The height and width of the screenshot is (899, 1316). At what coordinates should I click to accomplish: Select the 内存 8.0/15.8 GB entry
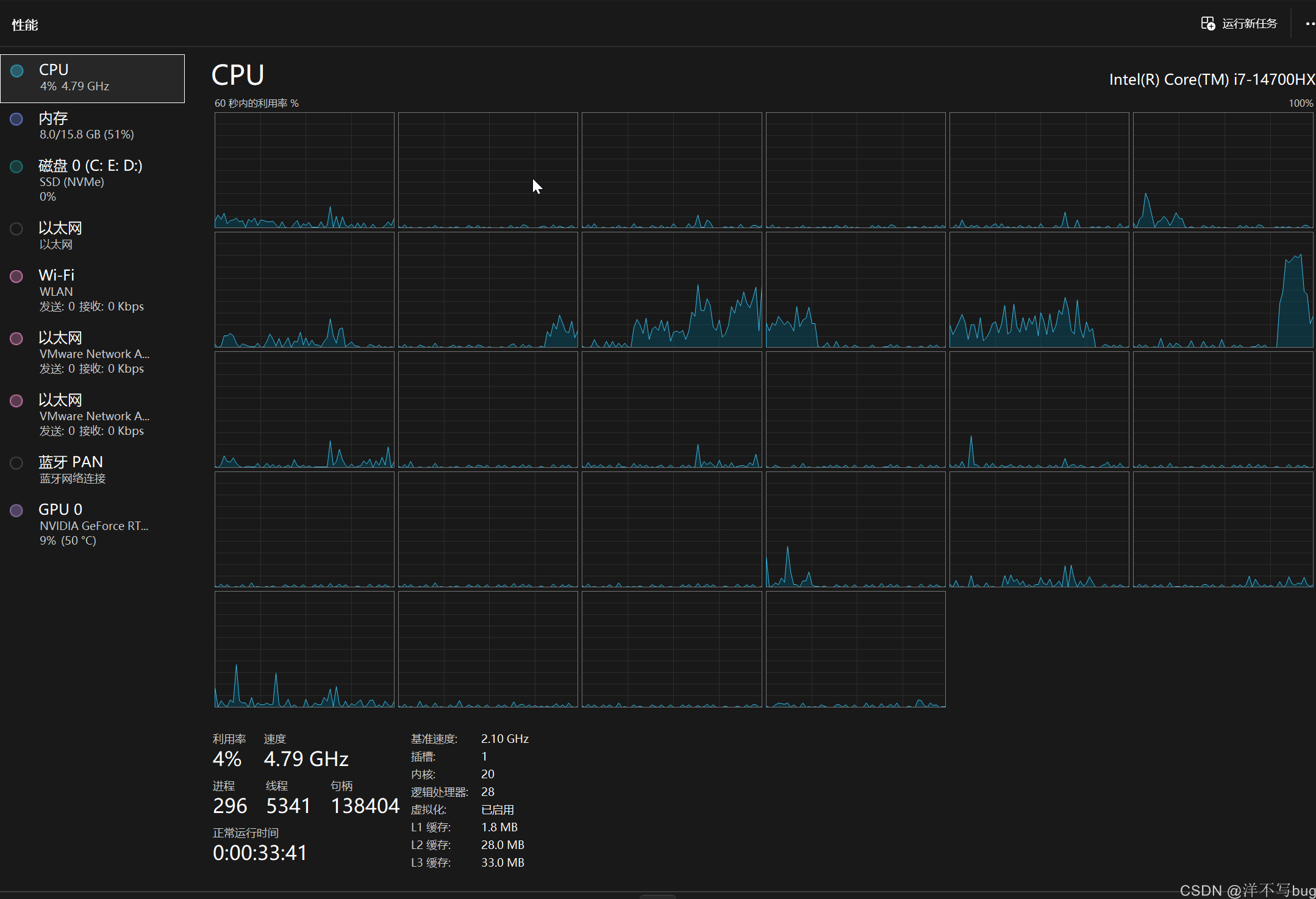91,126
